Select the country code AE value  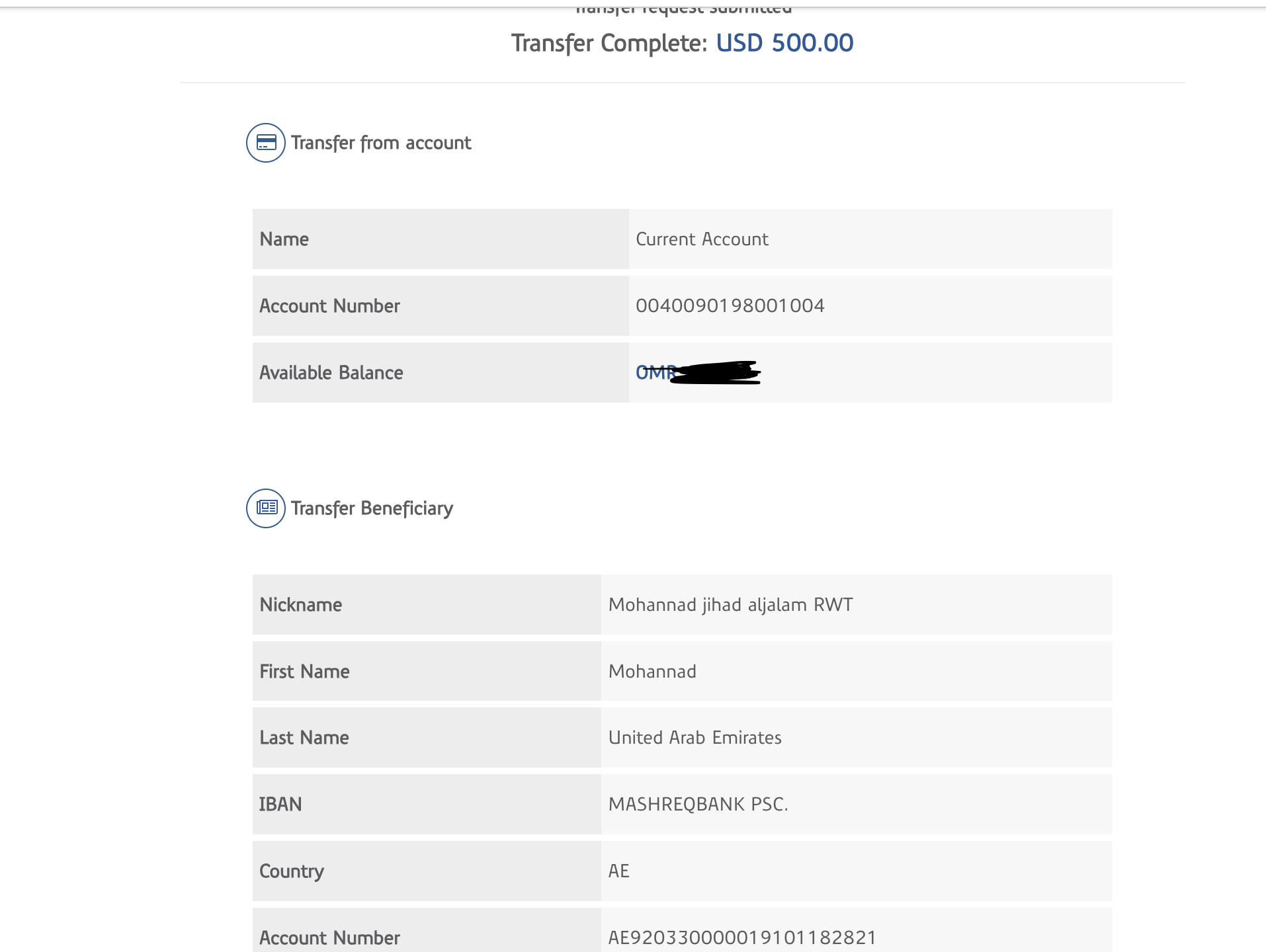click(x=619, y=871)
